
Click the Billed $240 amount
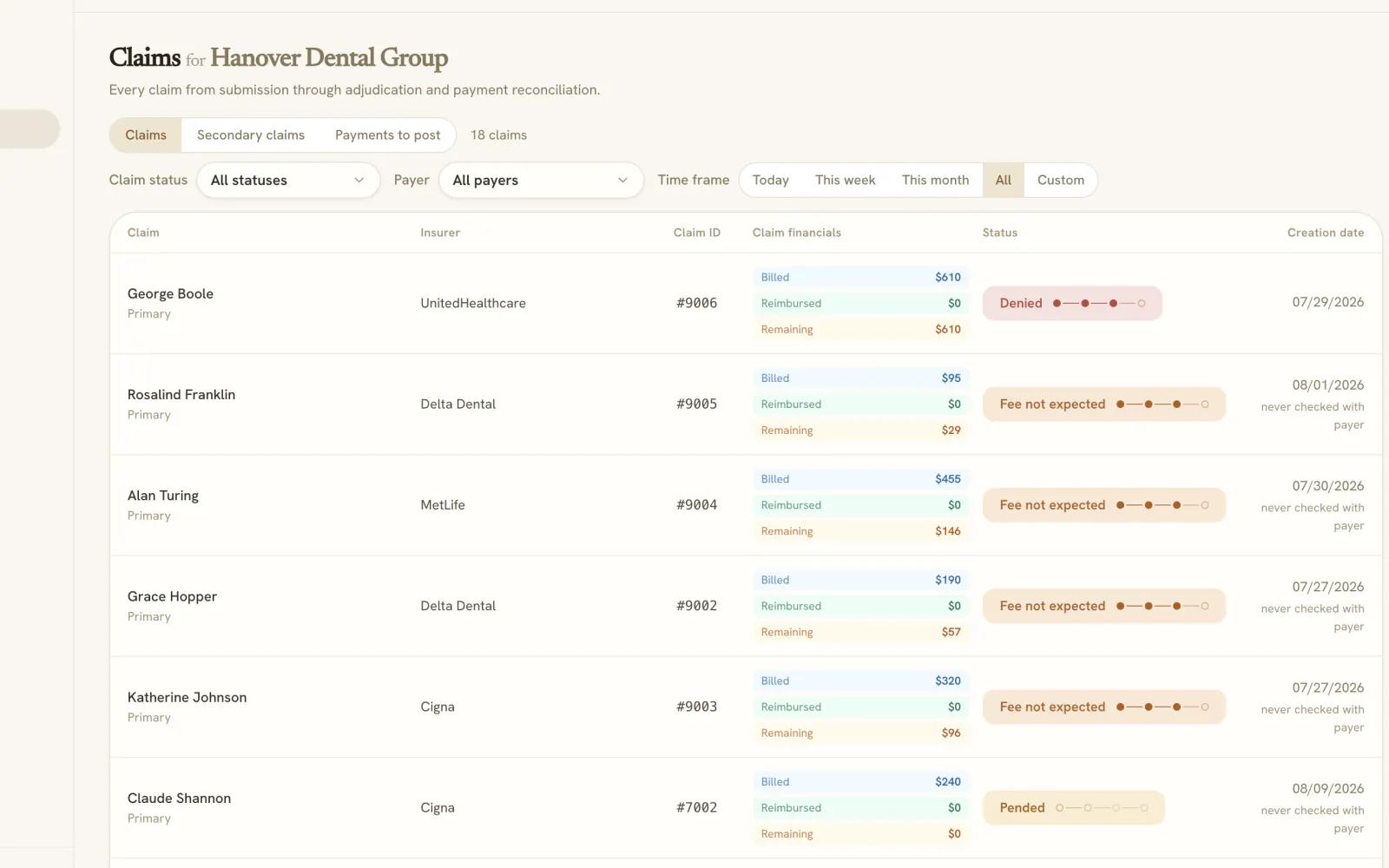pyautogui.click(x=948, y=782)
